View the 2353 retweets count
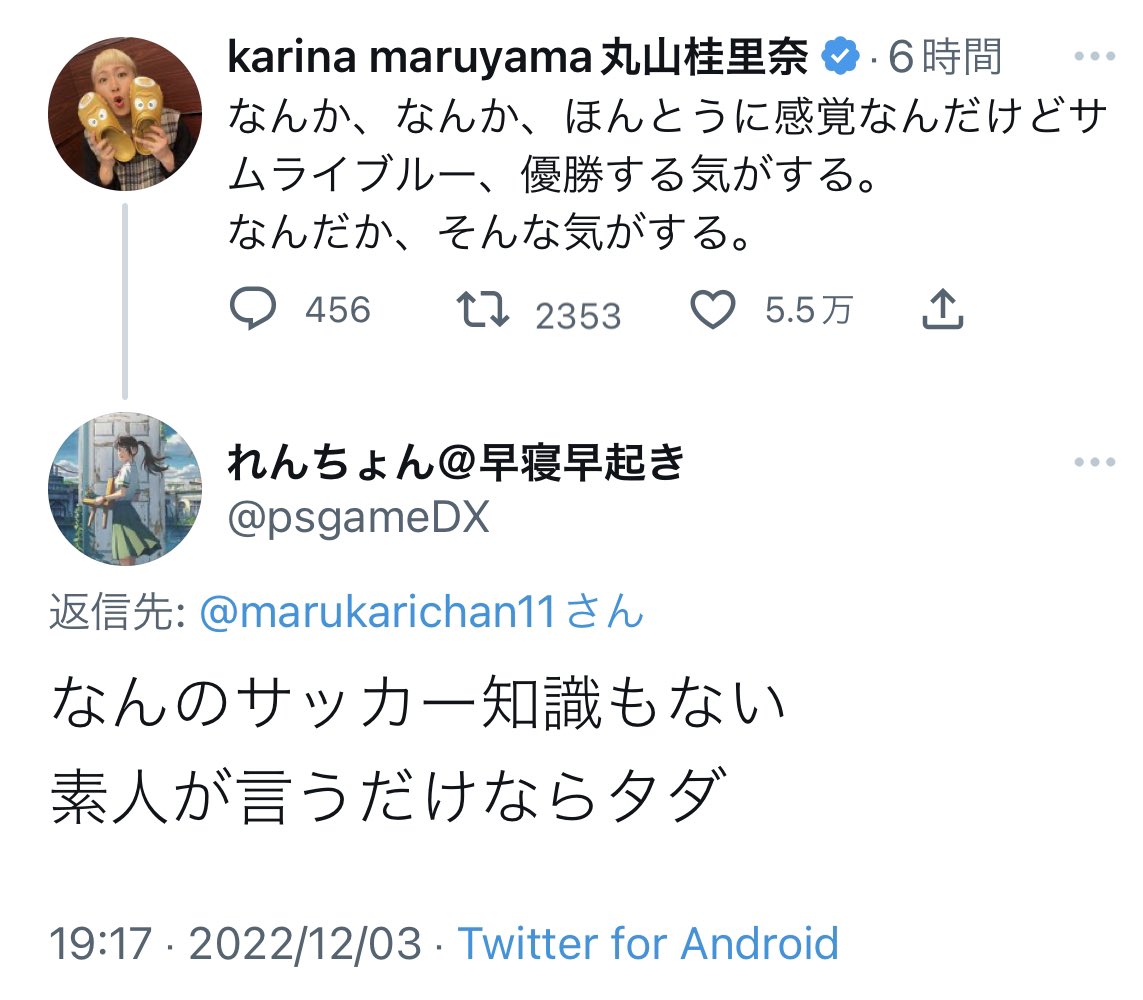This screenshot has height=1000, width=1143. point(578,316)
